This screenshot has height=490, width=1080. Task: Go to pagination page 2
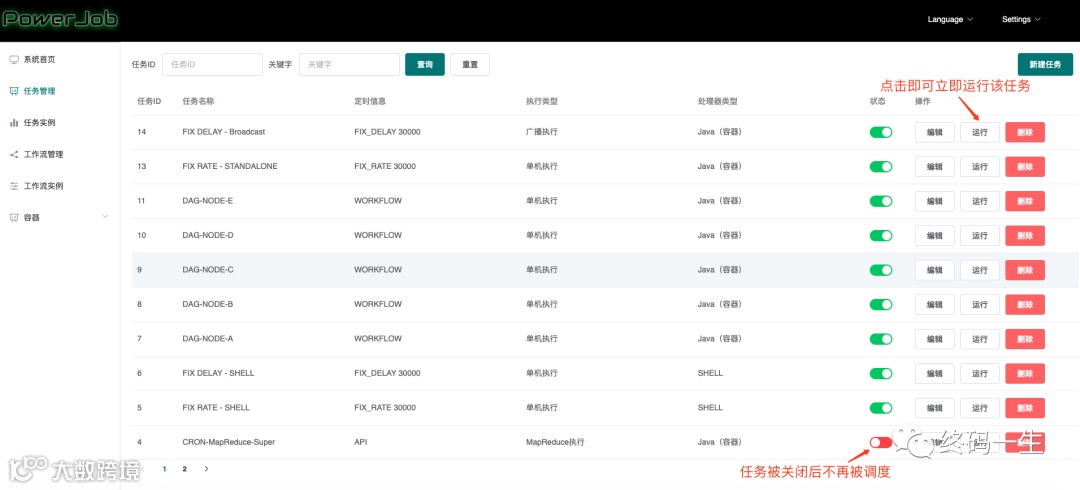[185, 469]
